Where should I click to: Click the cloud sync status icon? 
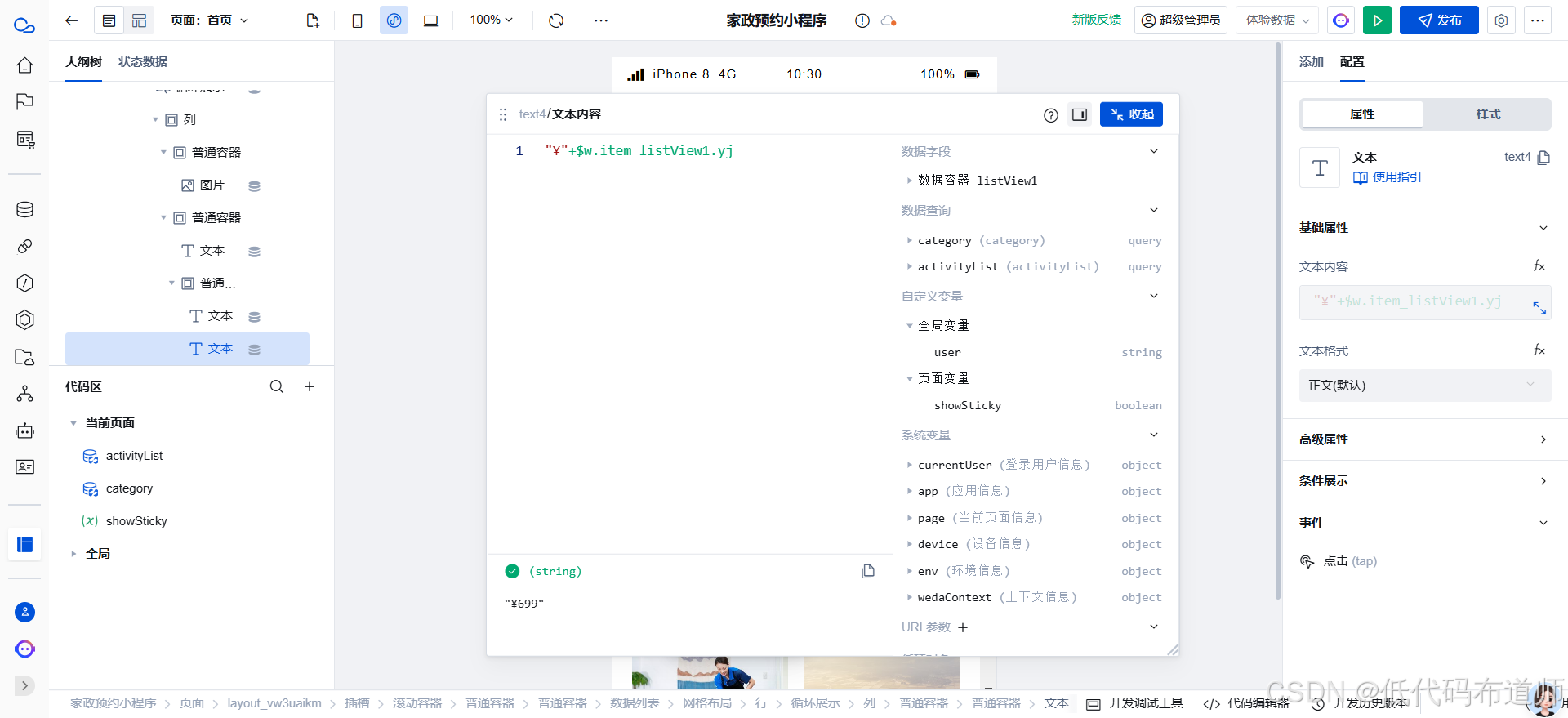pos(889,20)
